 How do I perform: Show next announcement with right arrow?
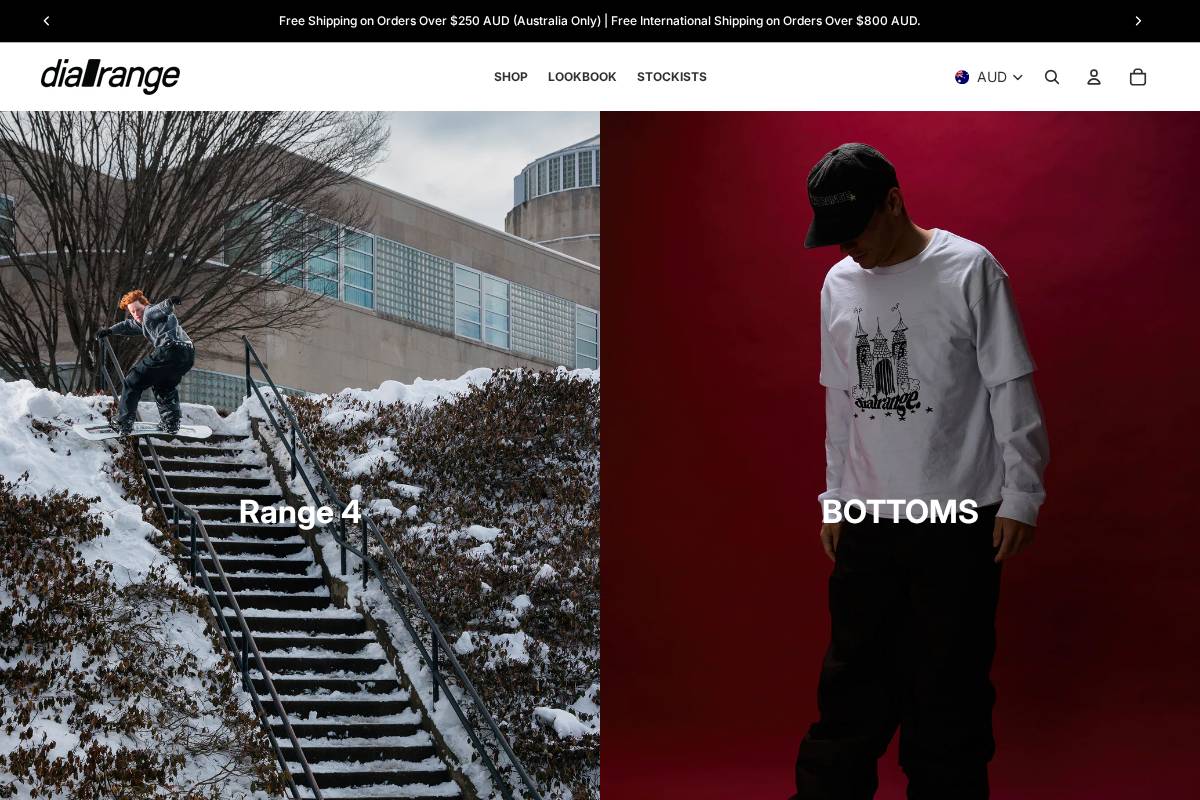1138,21
